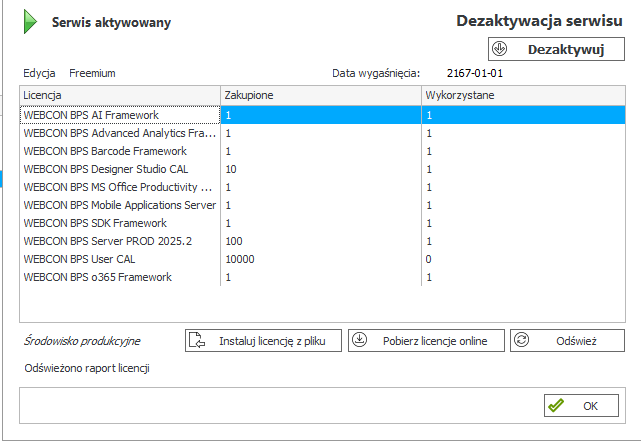Click the Freemium edition text
Image resolution: width=641 pixels, height=443 pixels.
(92, 73)
